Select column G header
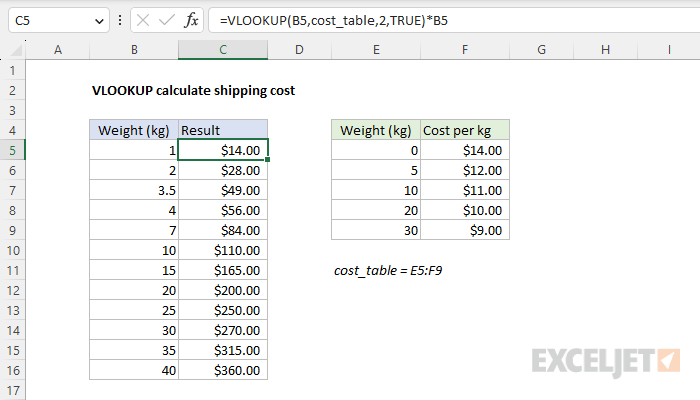700x400 pixels. (x=541, y=50)
